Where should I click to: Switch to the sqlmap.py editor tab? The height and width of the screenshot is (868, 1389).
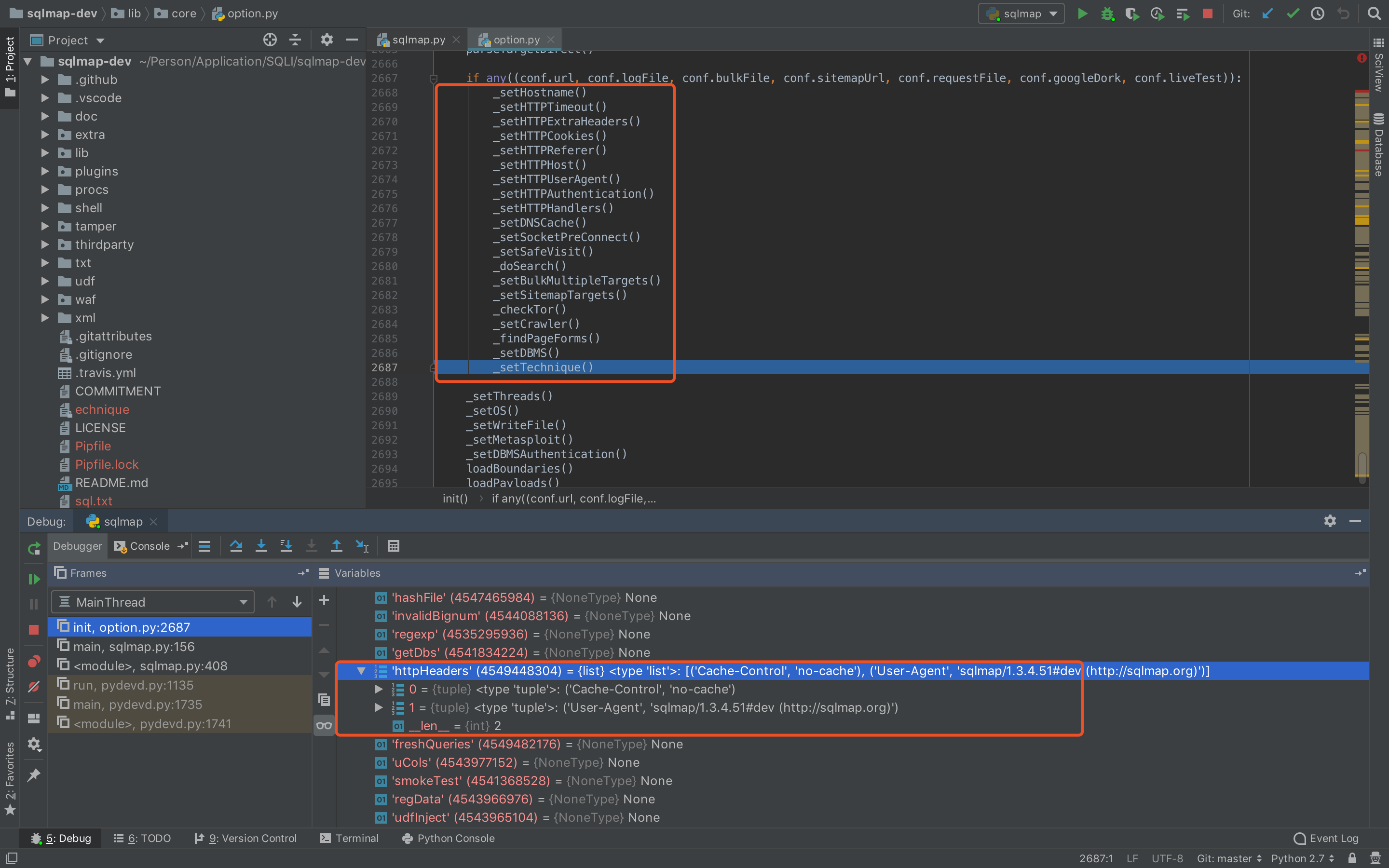(418, 40)
